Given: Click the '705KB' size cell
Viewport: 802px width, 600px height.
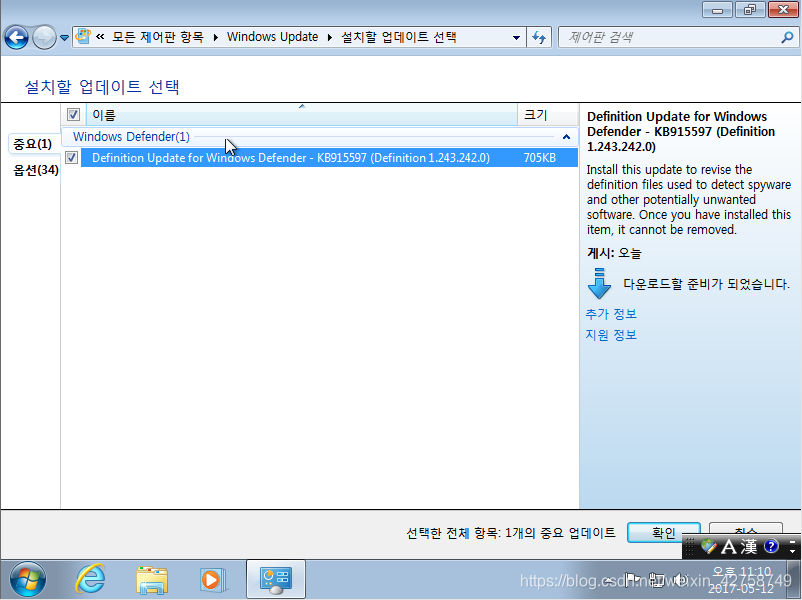Looking at the screenshot, I should point(540,158).
